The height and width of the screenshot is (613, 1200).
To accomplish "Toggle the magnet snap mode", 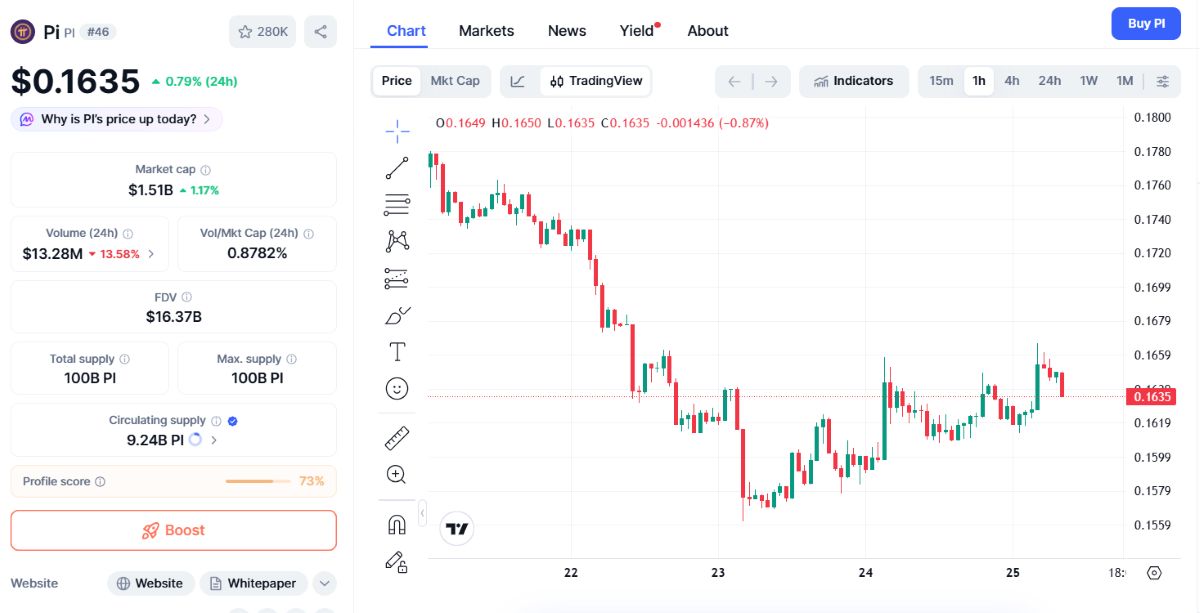I will pyautogui.click(x=397, y=524).
